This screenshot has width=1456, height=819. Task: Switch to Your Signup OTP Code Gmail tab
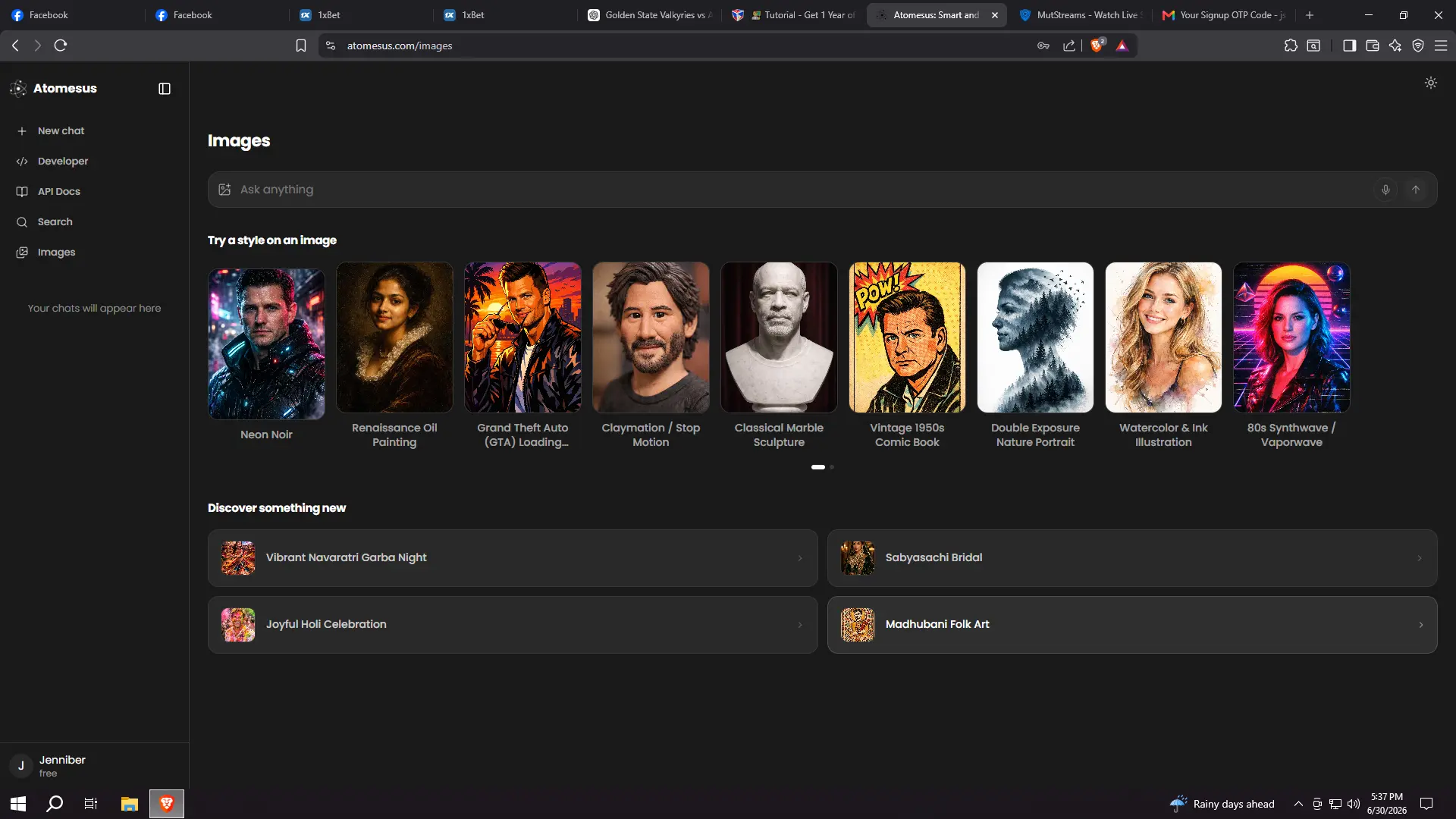click(1224, 15)
